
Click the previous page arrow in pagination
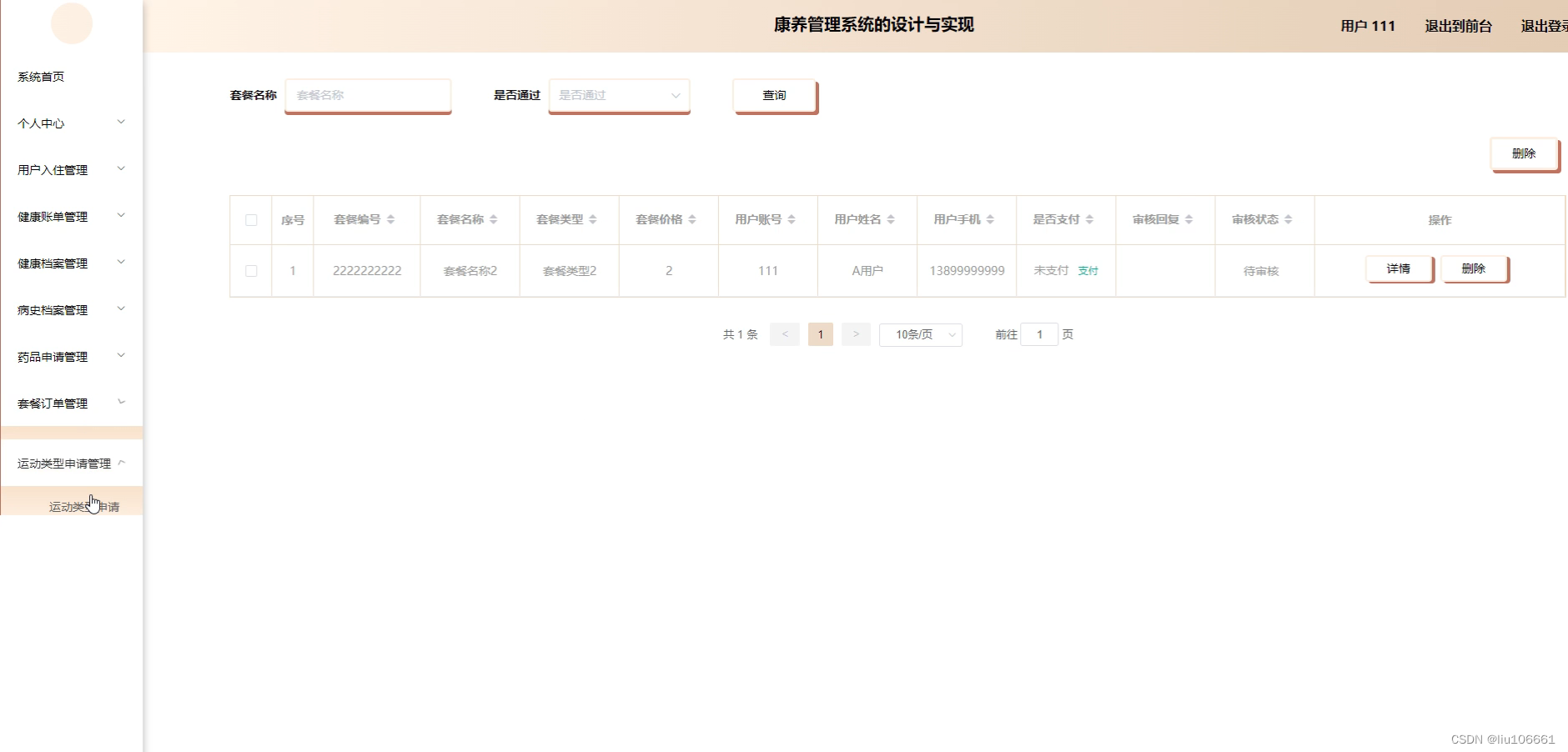pos(784,333)
